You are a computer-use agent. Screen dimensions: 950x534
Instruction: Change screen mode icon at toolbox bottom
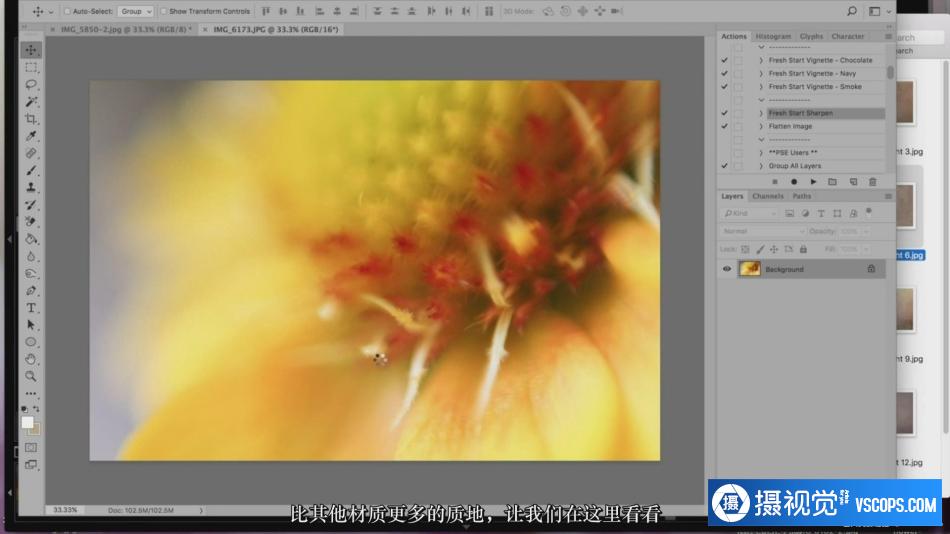click(x=31, y=465)
